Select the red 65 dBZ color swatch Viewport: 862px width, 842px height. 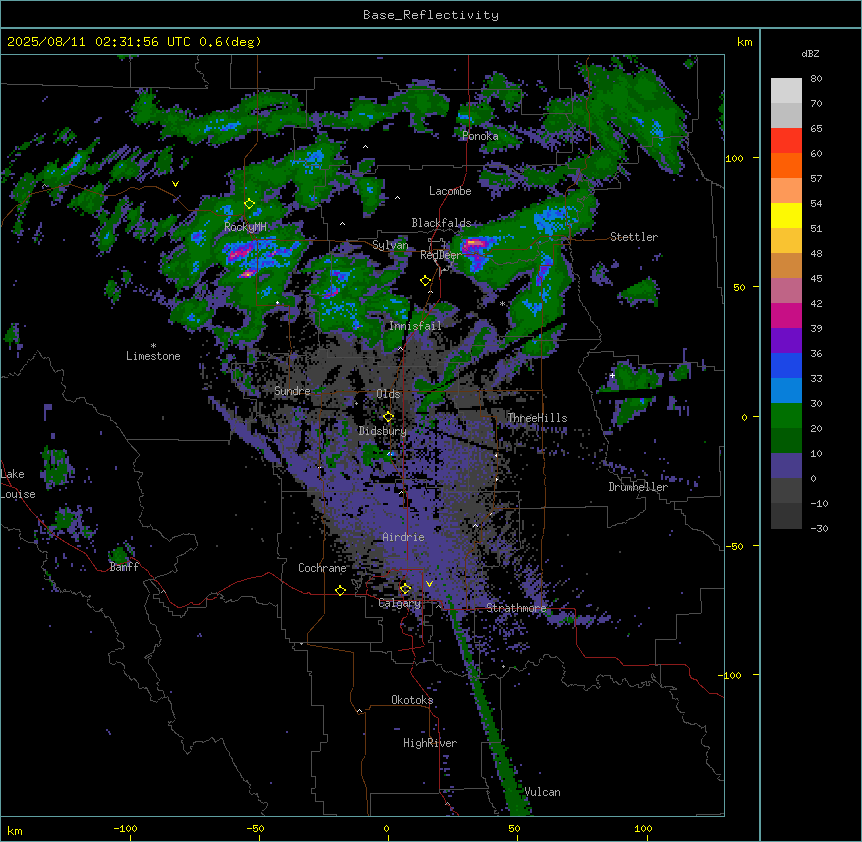pyautogui.click(x=786, y=141)
